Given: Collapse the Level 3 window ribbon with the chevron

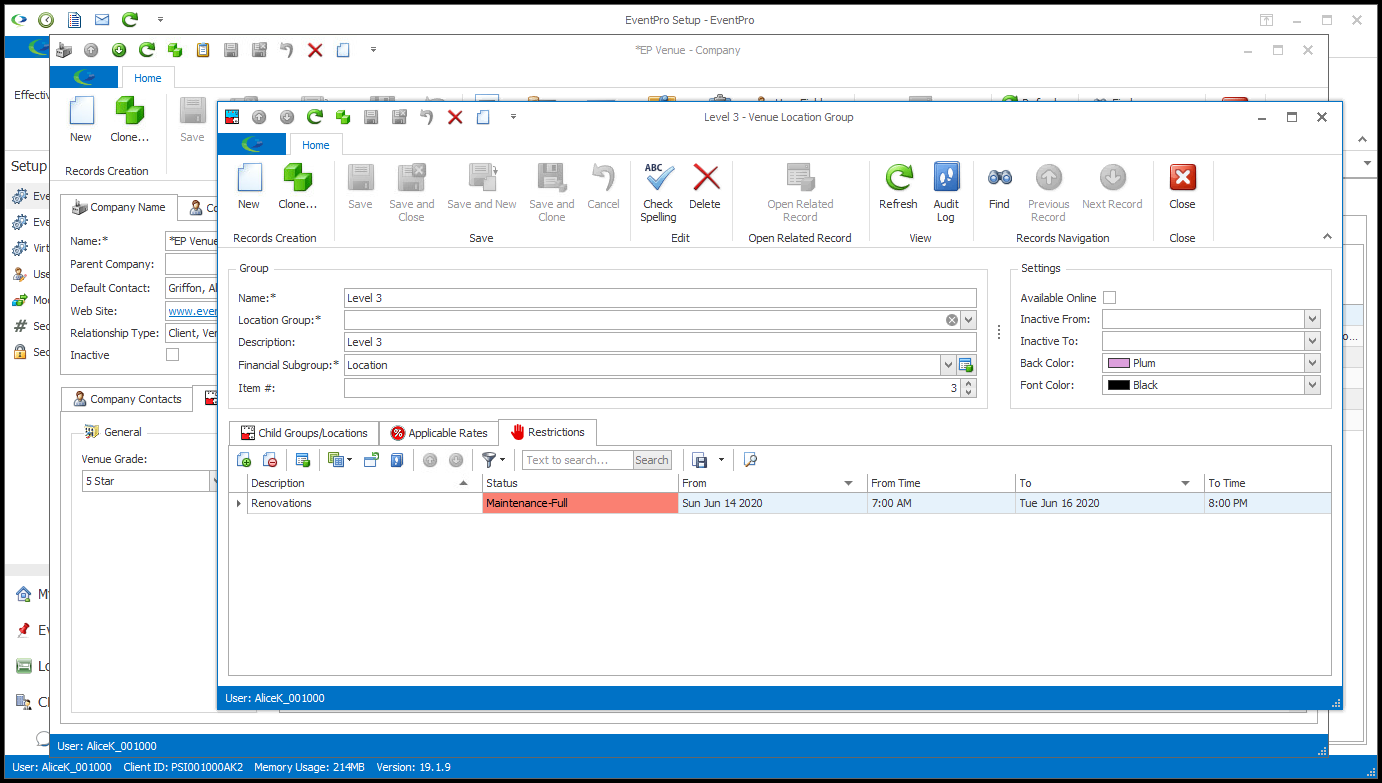Looking at the screenshot, I should tap(1327, 237).
